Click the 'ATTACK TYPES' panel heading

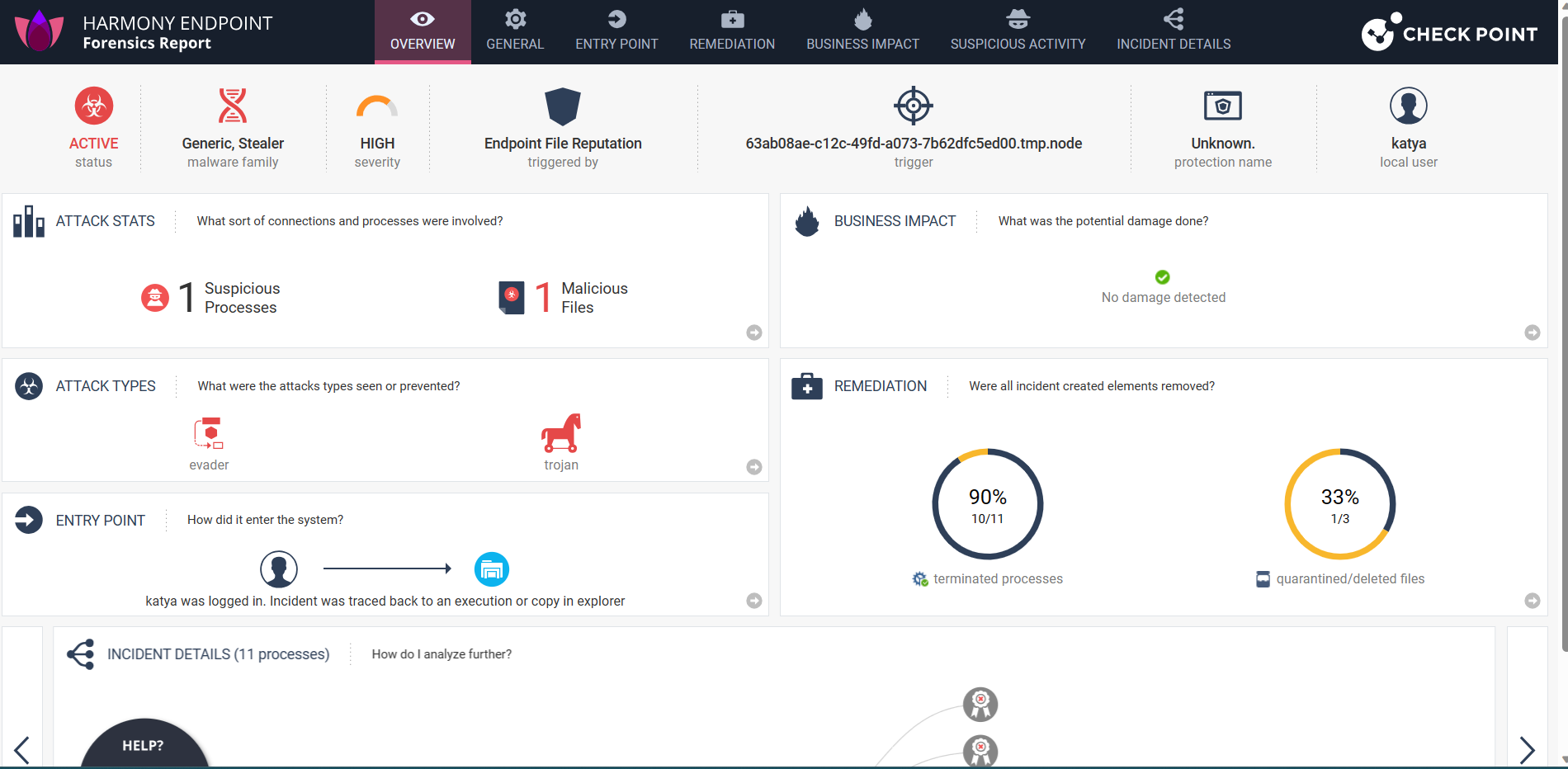106,386
